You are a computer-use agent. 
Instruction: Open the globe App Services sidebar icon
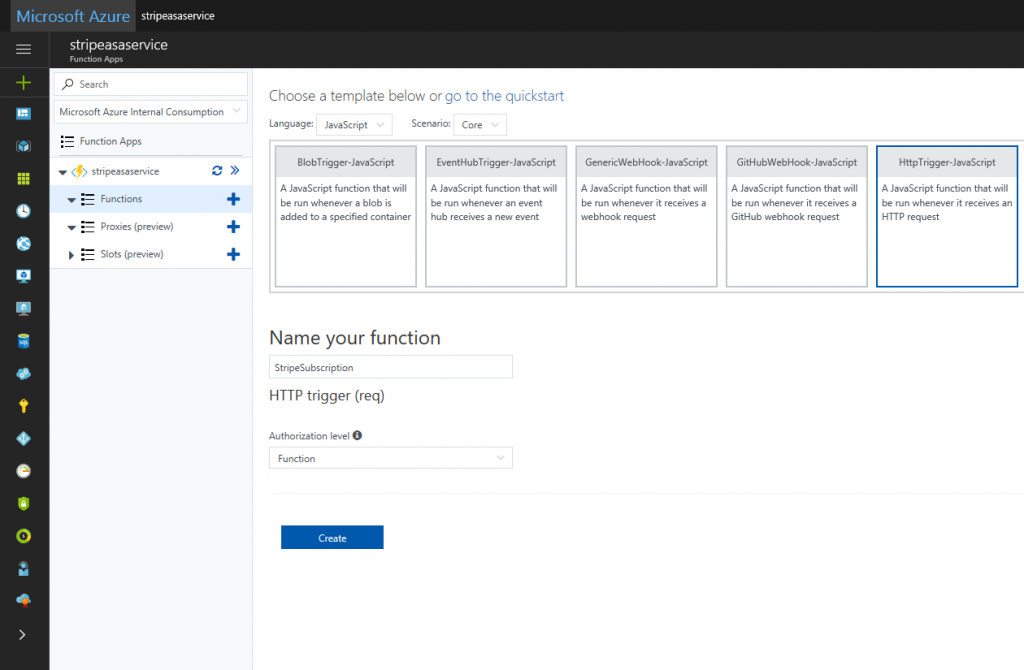point(24,244)
